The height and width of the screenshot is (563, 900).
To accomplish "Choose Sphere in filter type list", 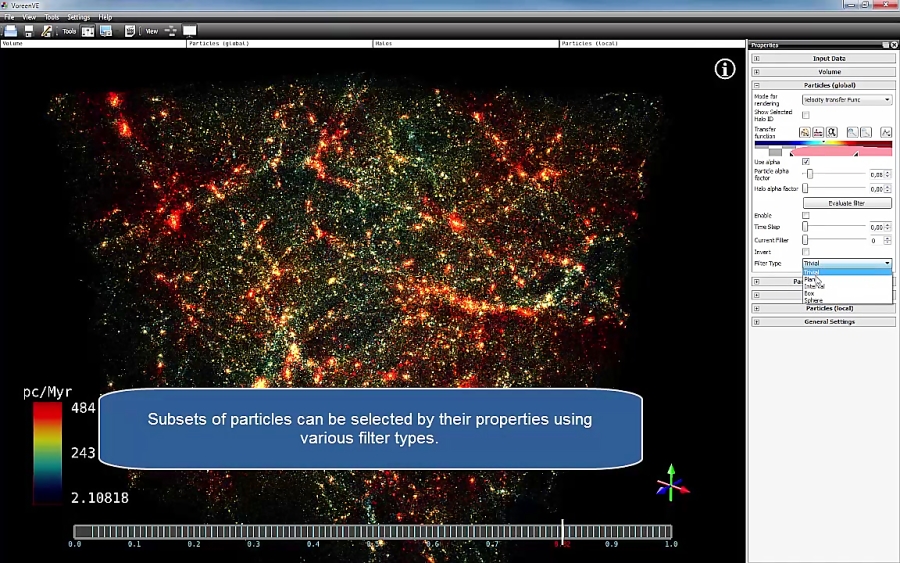I will 847,300.
